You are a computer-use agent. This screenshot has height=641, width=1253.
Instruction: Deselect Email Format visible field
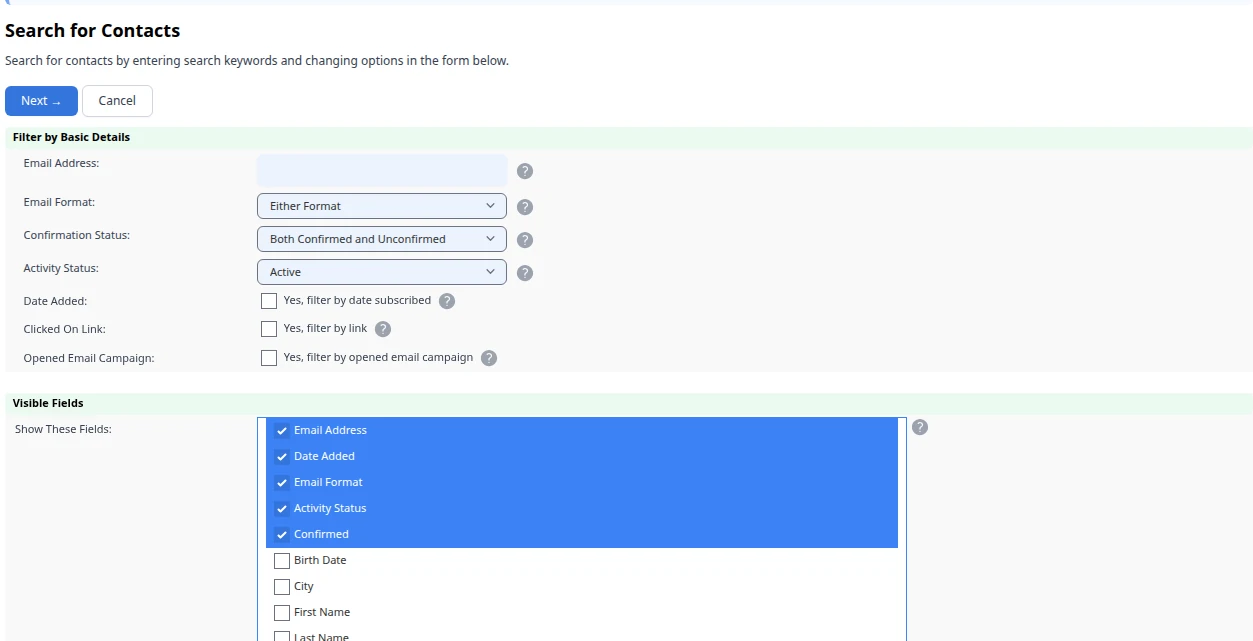tap(282, 483)
